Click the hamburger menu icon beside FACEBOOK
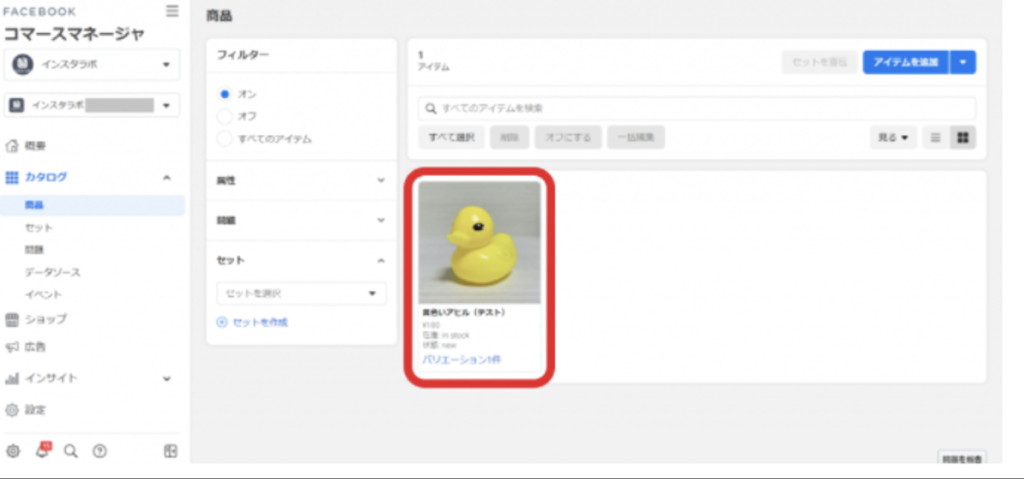This screenshot has height=479, width=1024. (172, 11)
